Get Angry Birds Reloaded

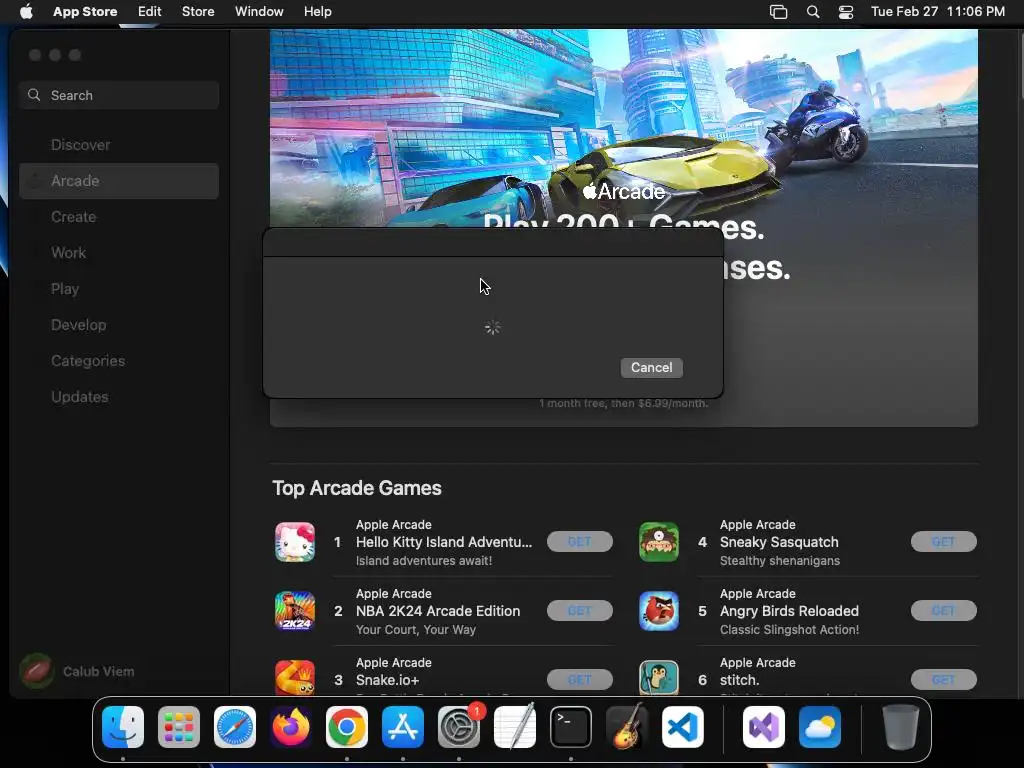click(x=944, y=611)
